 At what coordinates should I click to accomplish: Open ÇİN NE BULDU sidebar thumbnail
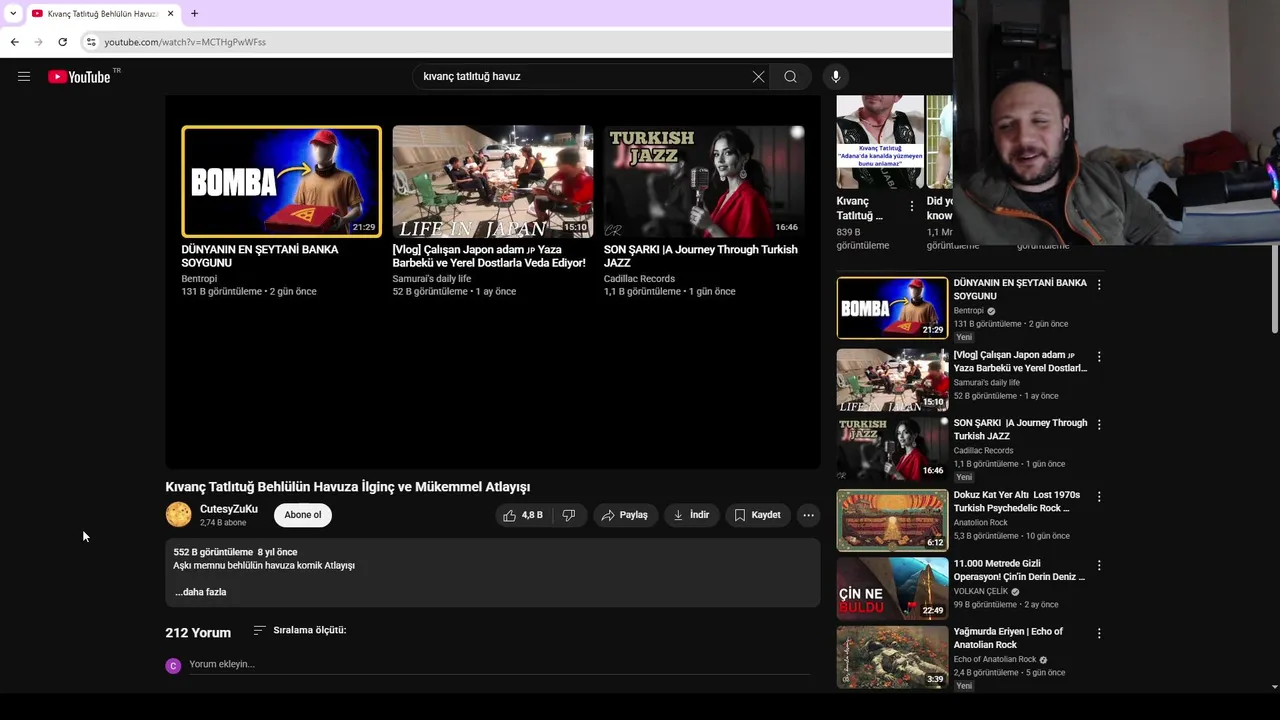tap(892, 588)
